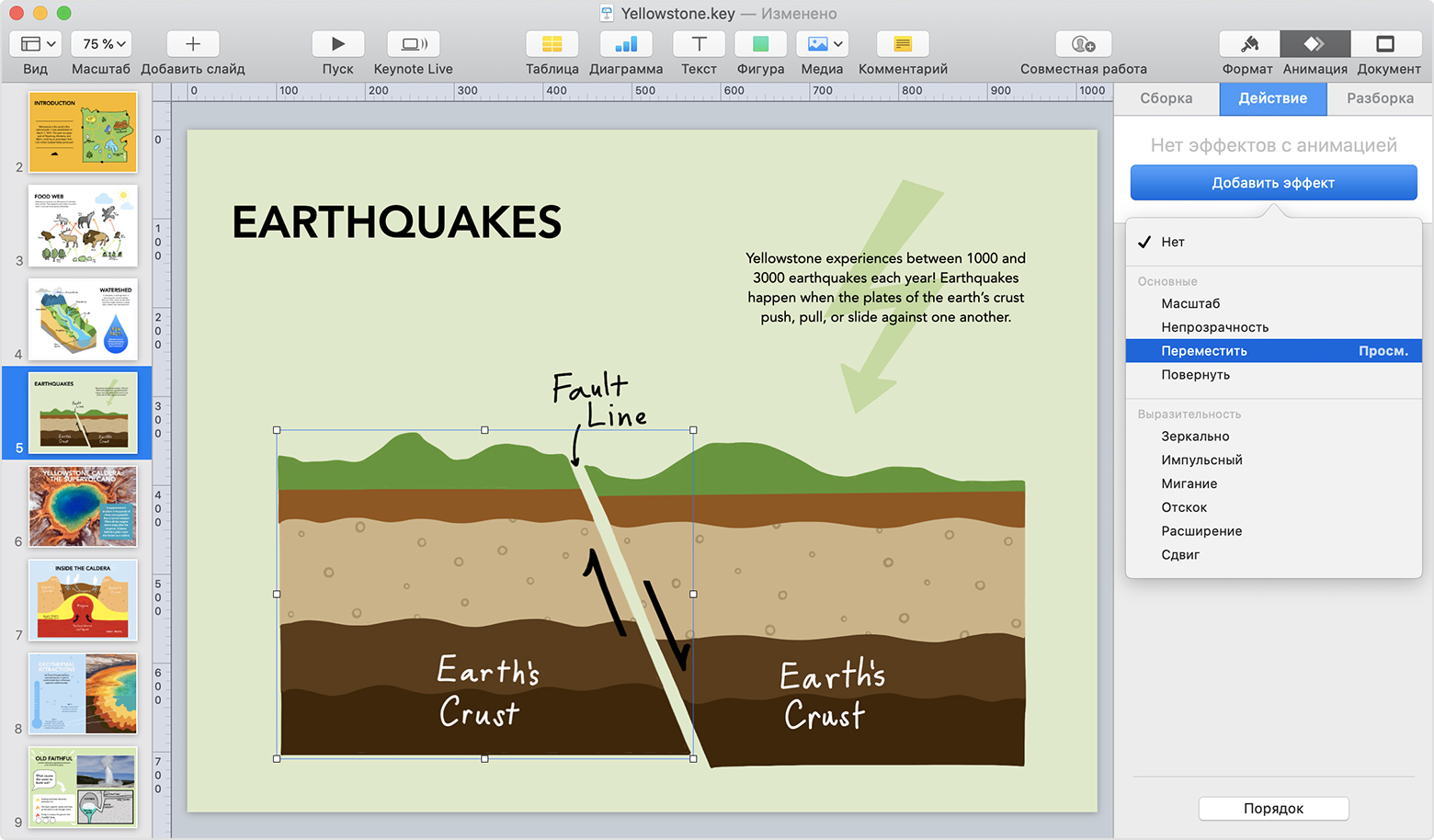Image resolution: width=1434 pixels, height=840 pixels.
Task: Toggle the Документ inspector panel
Action: click(x=1386, y=44)
